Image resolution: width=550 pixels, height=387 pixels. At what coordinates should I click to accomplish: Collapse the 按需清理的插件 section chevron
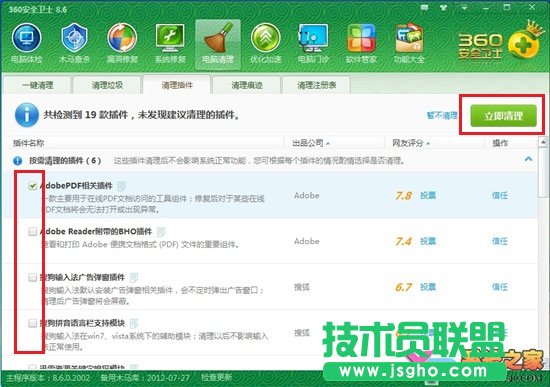(528, 159)
